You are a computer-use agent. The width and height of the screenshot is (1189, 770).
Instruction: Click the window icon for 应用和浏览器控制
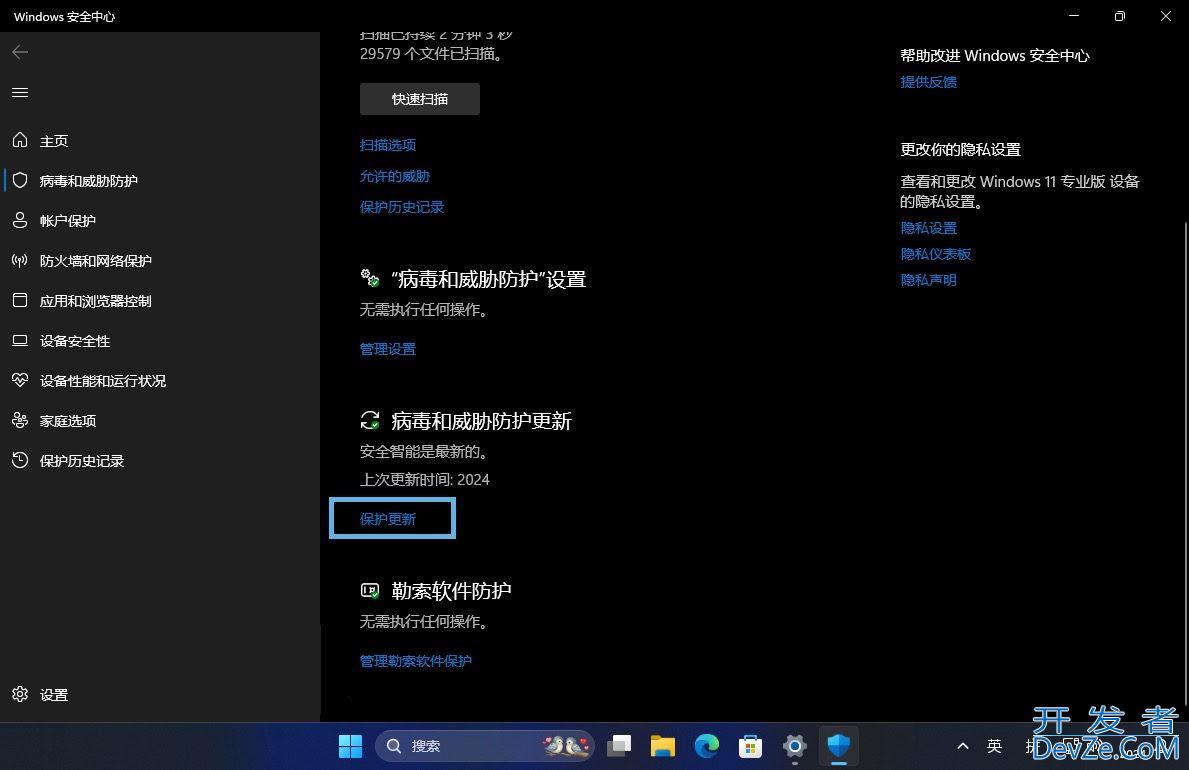coord(20,300)
